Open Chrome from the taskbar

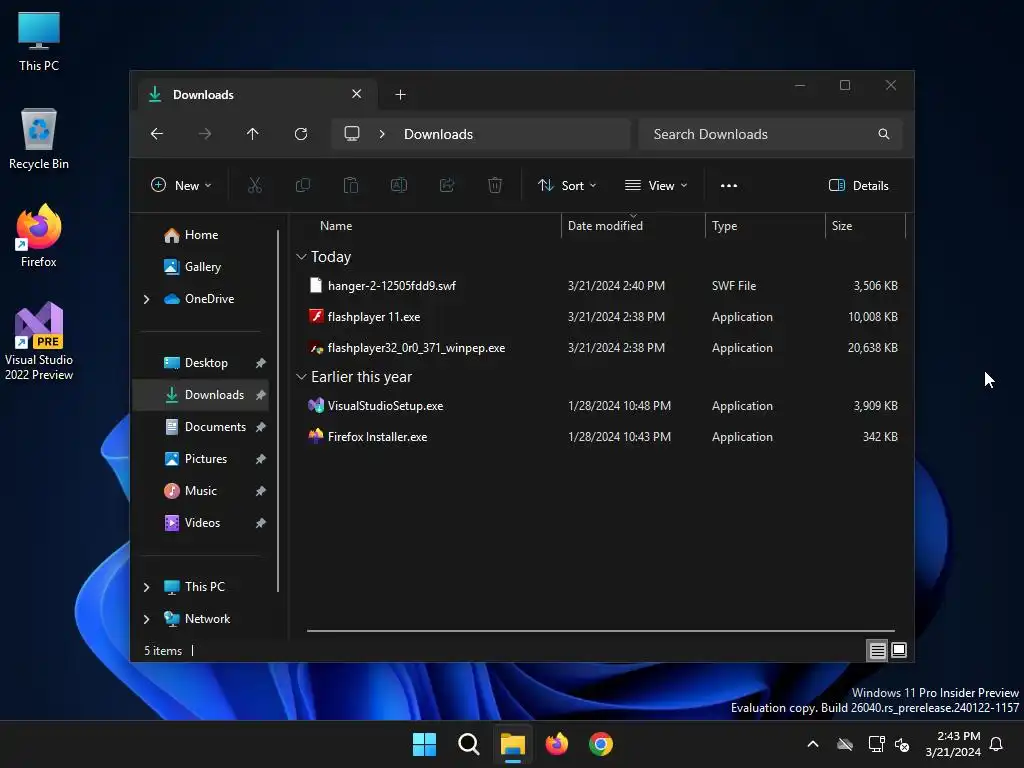[601, 744]
